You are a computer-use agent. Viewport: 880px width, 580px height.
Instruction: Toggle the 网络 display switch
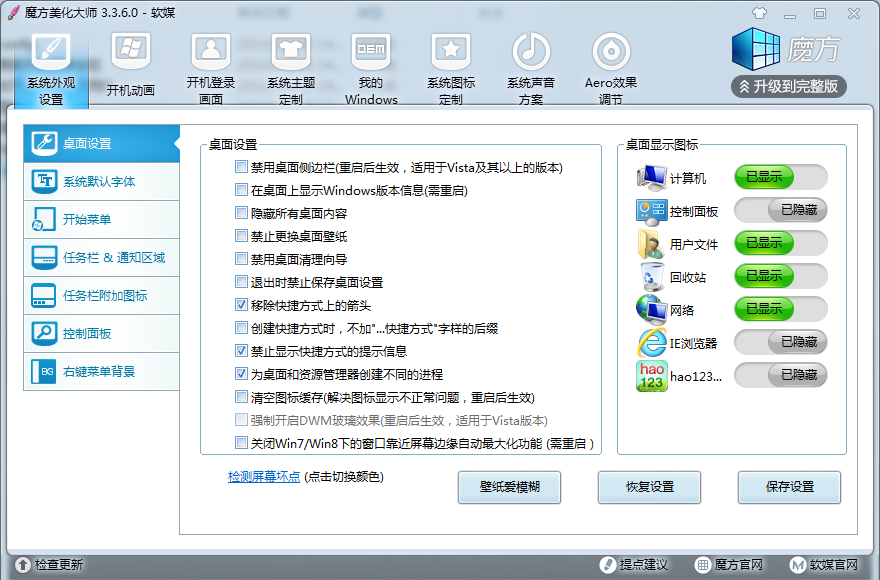[781, 309]
